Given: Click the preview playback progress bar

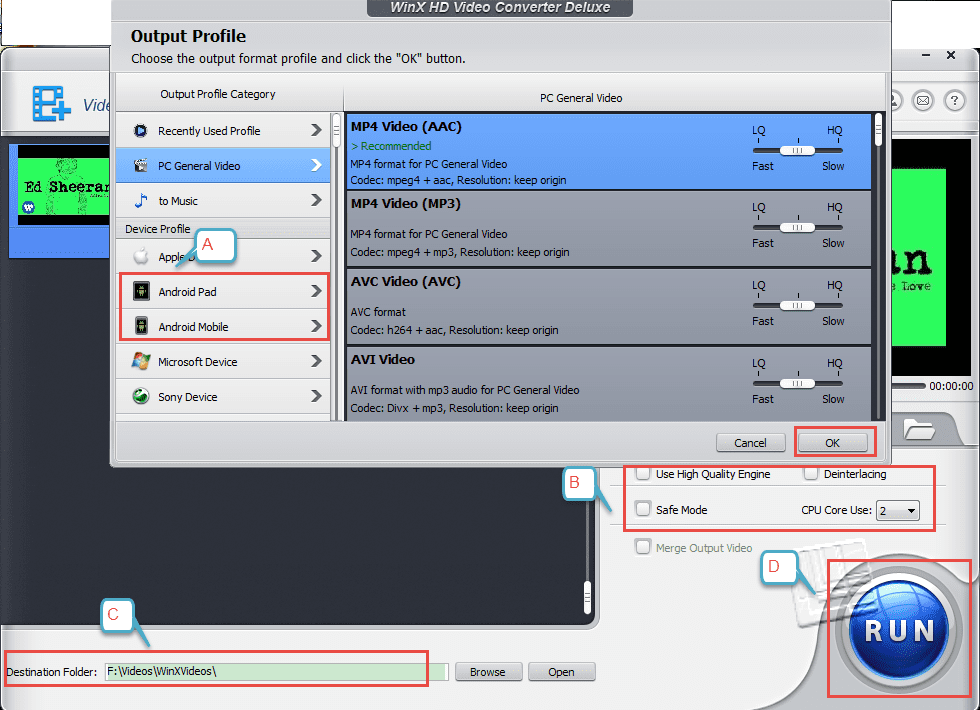Looking at the screenshot, I should [909, 386].
